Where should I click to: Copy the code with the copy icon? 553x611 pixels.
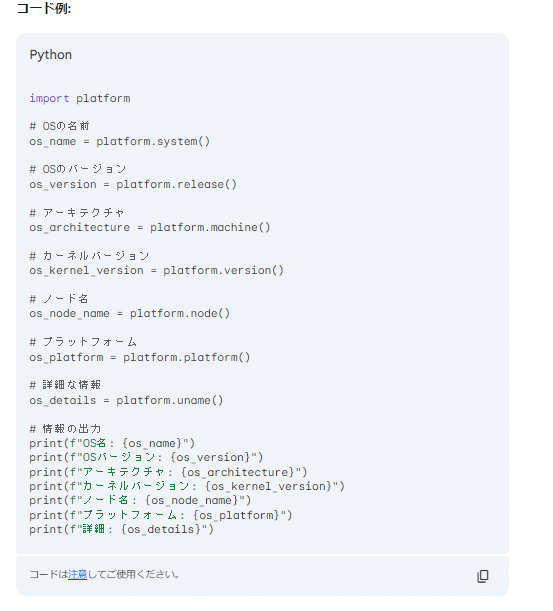point(482,576)
